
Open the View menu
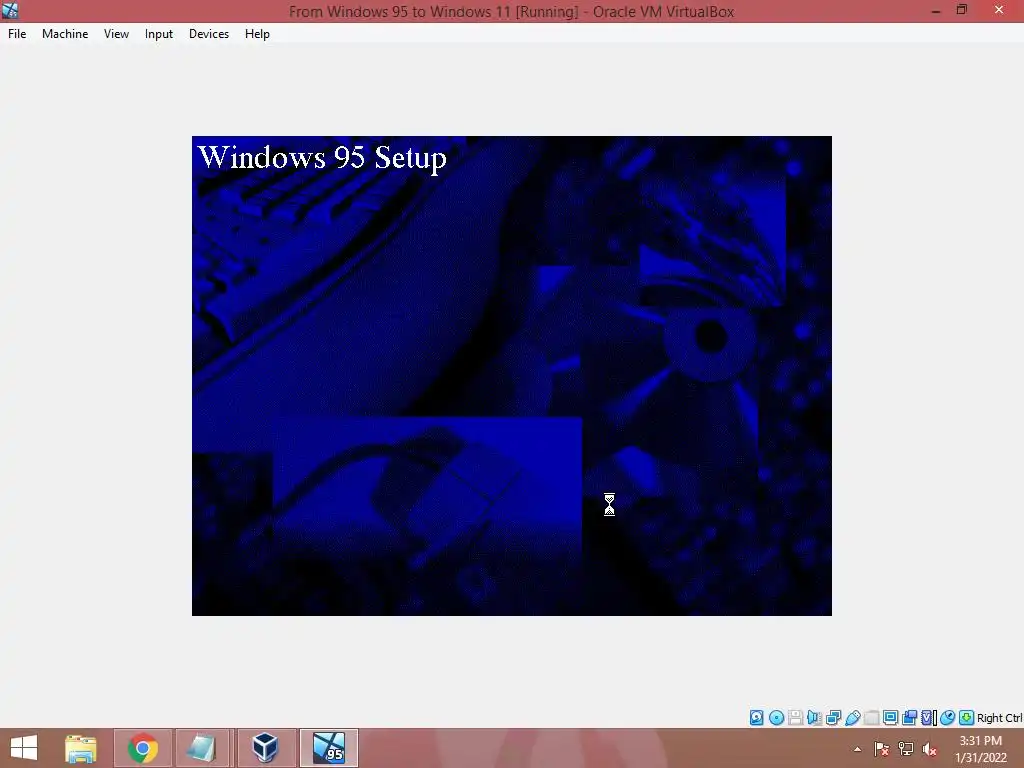[x=116, y=34]
